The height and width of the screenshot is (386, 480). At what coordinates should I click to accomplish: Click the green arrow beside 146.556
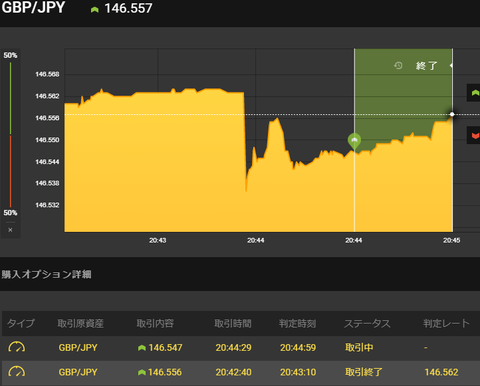[142, 372]
